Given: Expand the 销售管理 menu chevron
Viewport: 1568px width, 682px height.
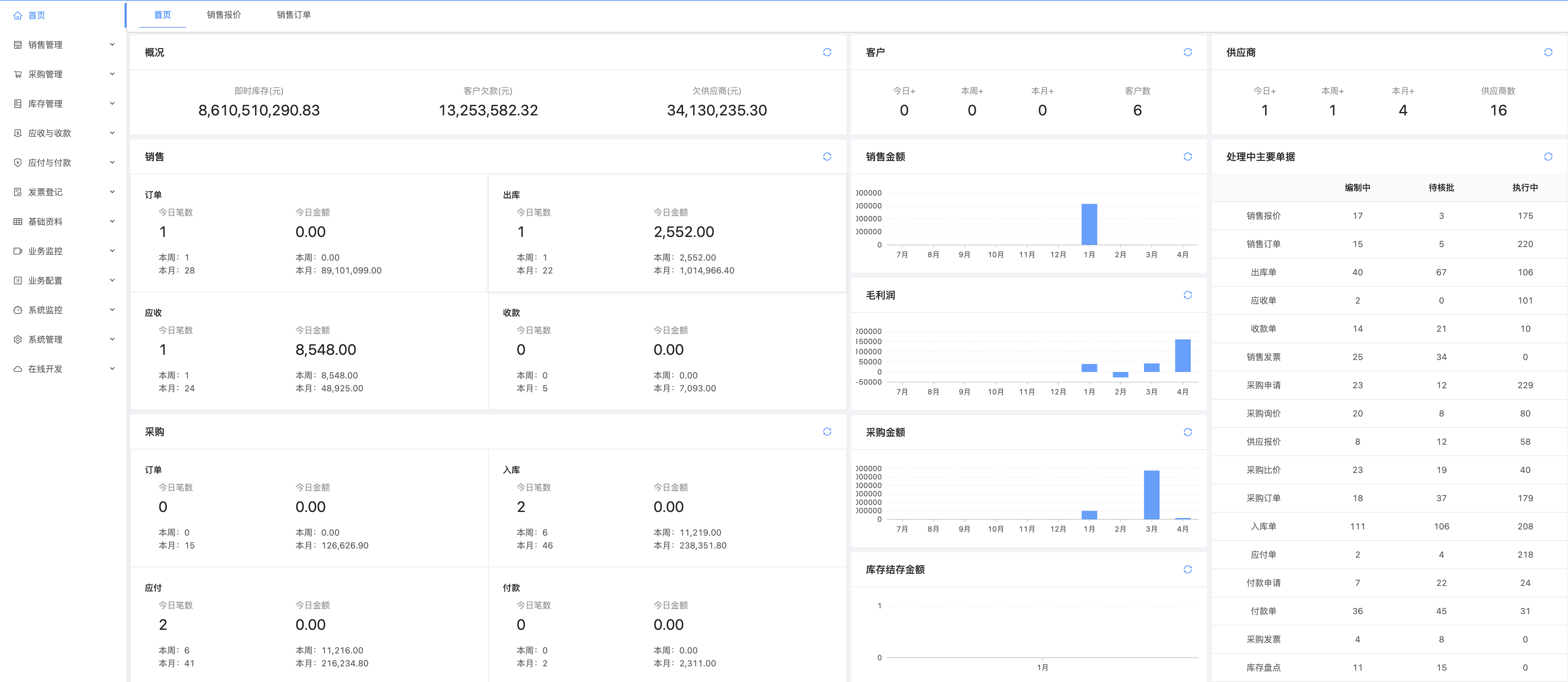Looking at the screenshot, I should click(112, 45).
